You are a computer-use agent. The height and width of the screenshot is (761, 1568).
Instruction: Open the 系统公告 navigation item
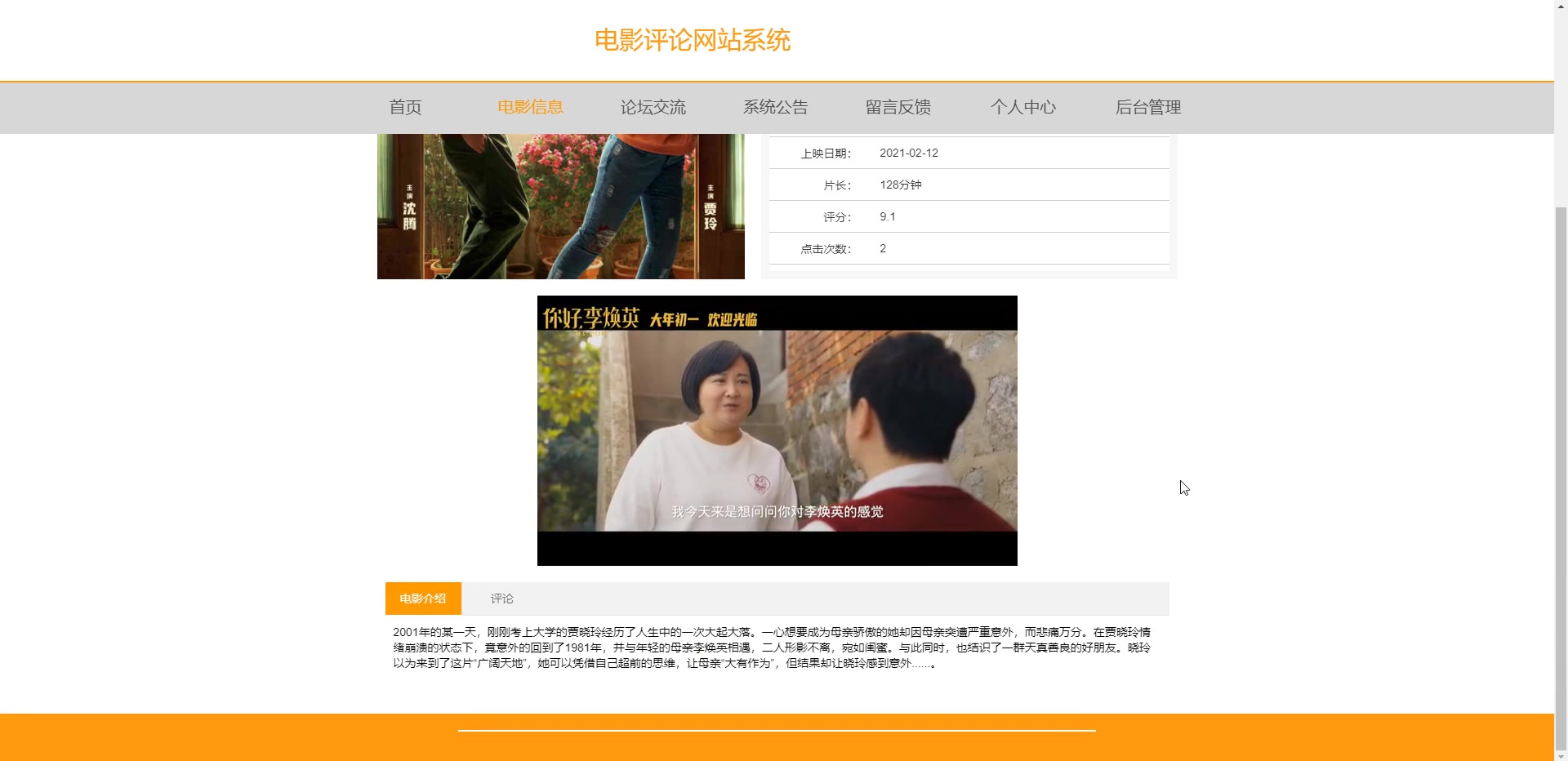coord(775,107)
